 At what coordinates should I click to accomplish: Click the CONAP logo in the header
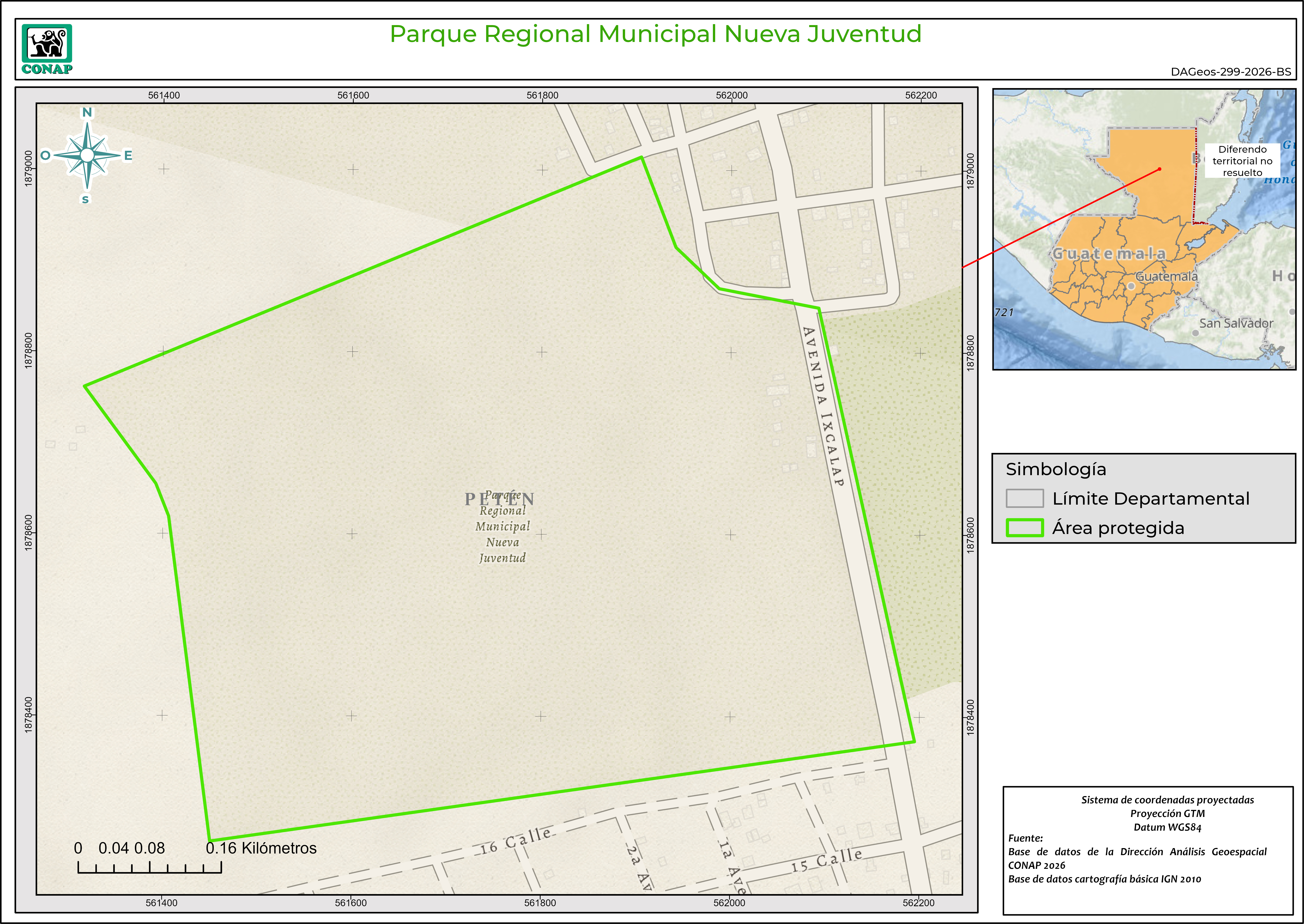(x=47, y=49)
